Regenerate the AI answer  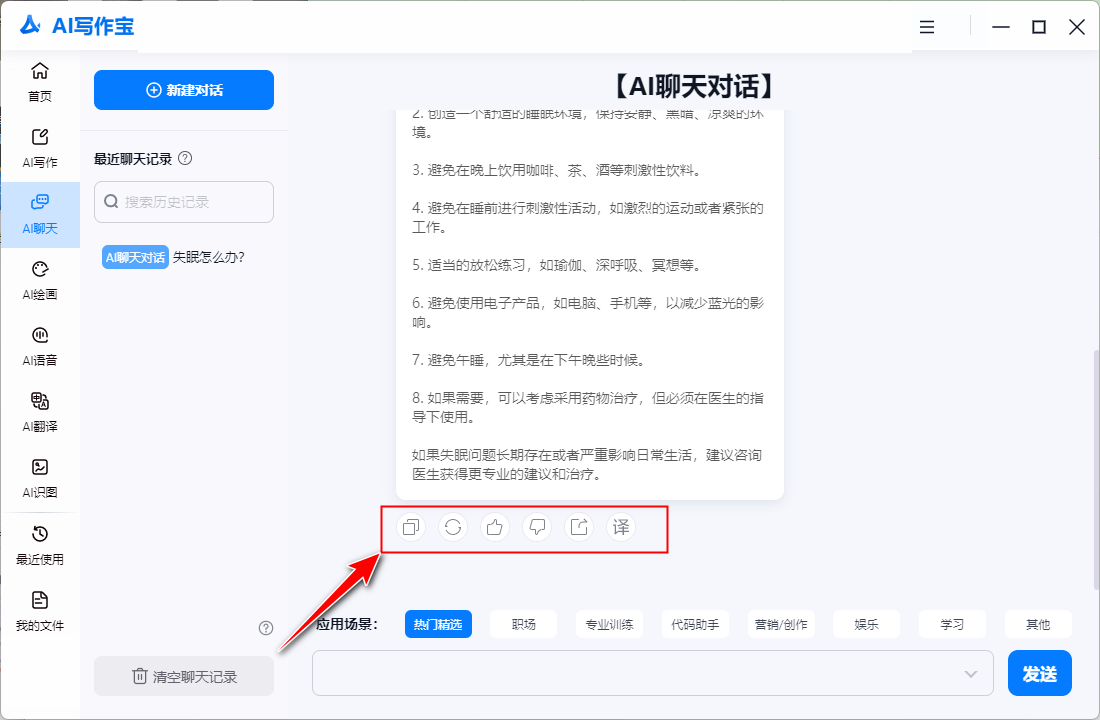point(453,527)
